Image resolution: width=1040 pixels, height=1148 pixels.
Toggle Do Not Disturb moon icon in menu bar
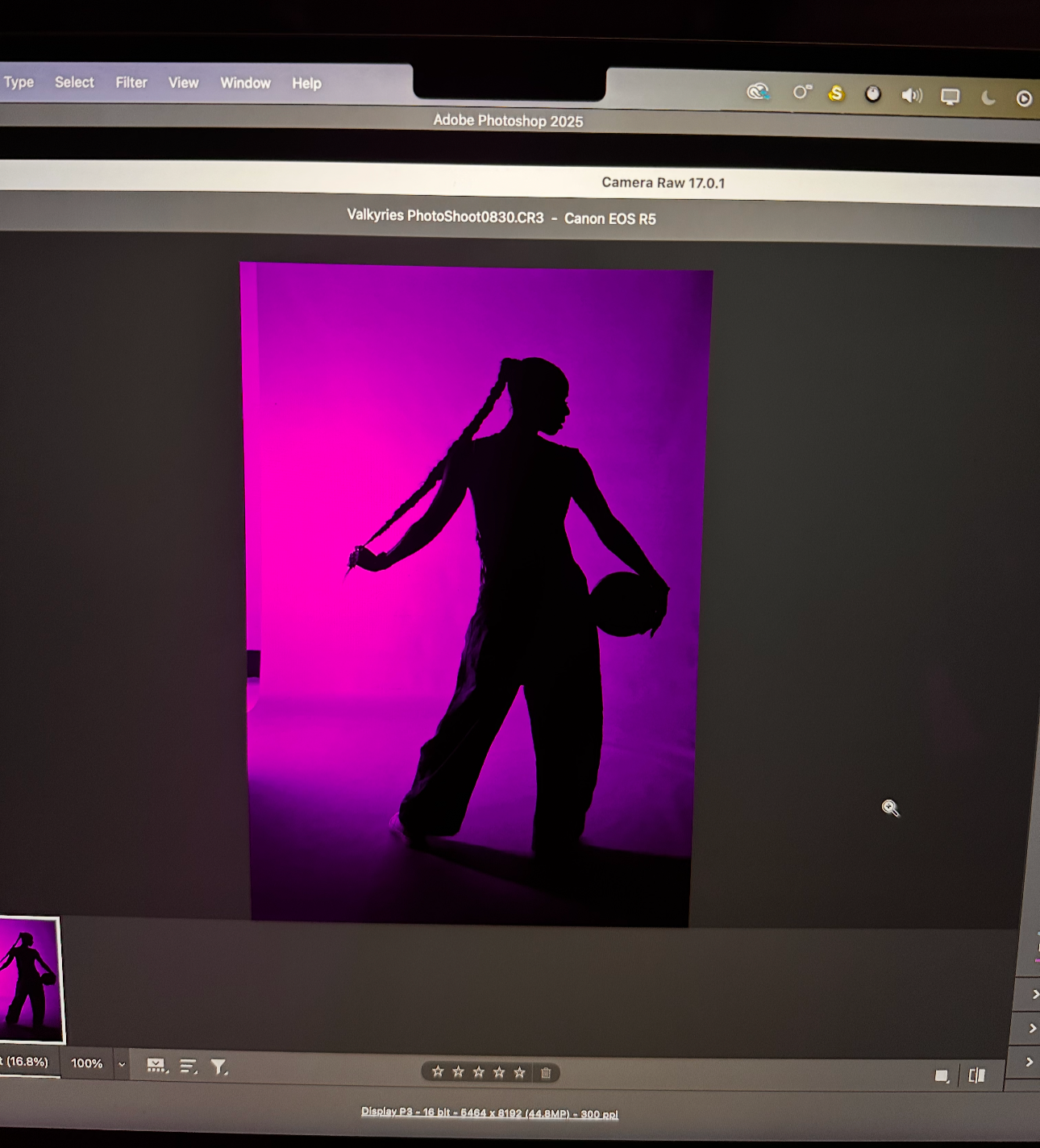(x=989, y=97)
